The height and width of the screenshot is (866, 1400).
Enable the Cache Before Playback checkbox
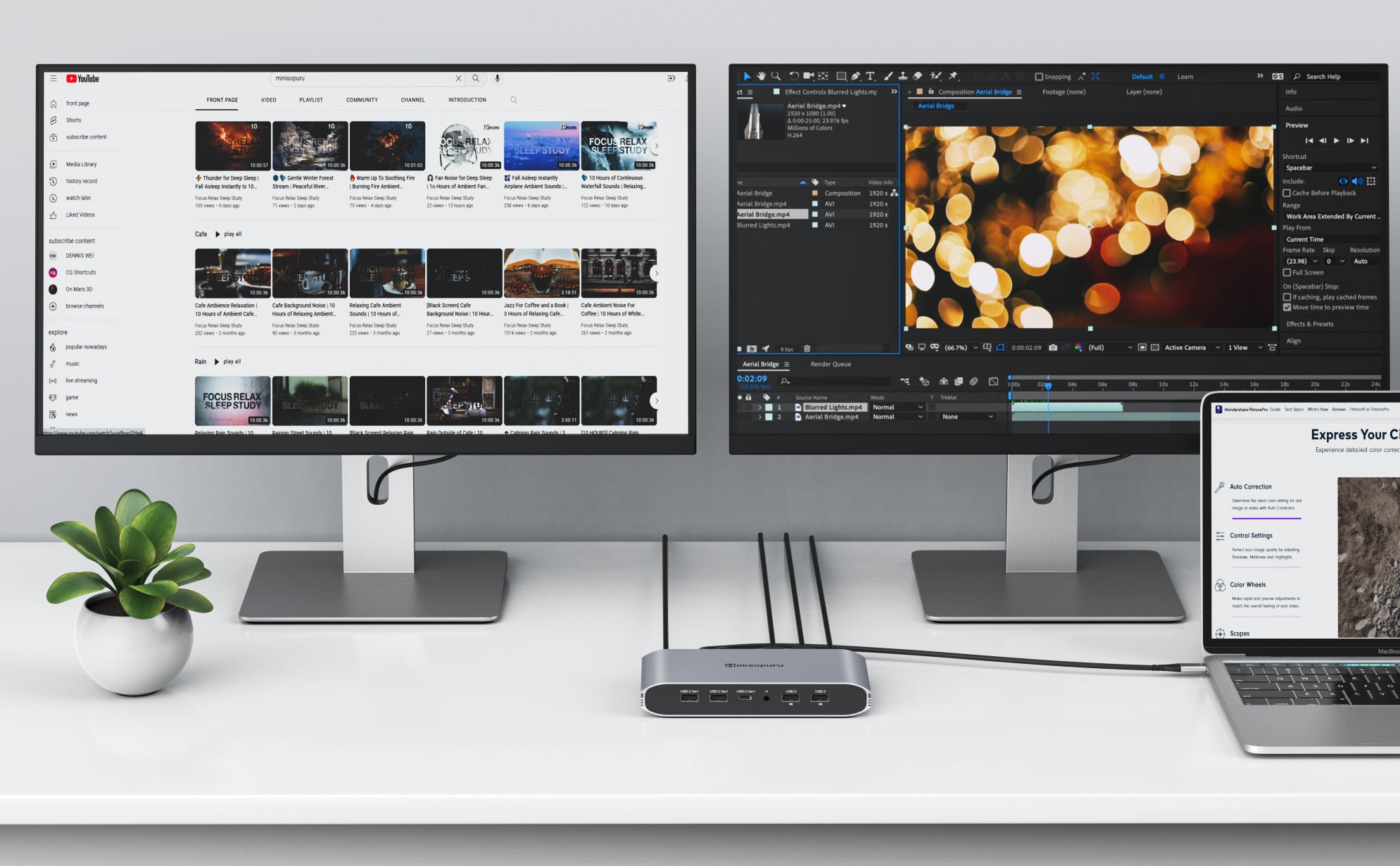1288,193
